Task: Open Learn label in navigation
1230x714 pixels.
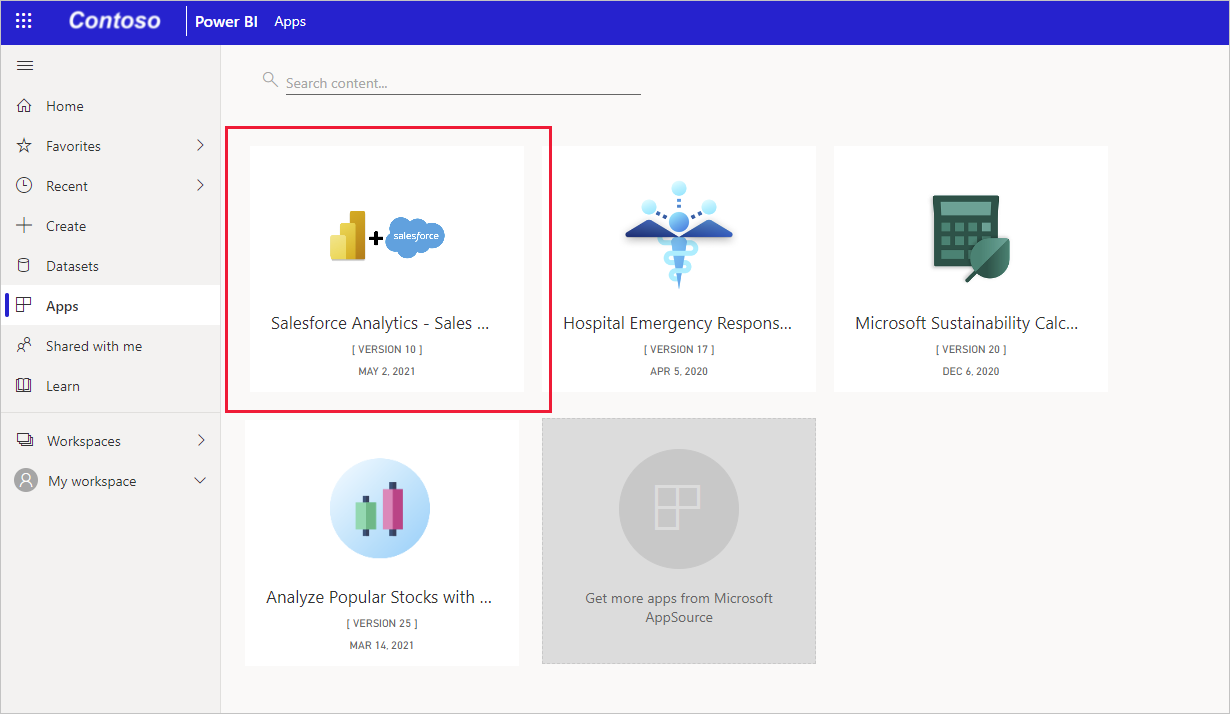Action: click(x=63, y=386)
